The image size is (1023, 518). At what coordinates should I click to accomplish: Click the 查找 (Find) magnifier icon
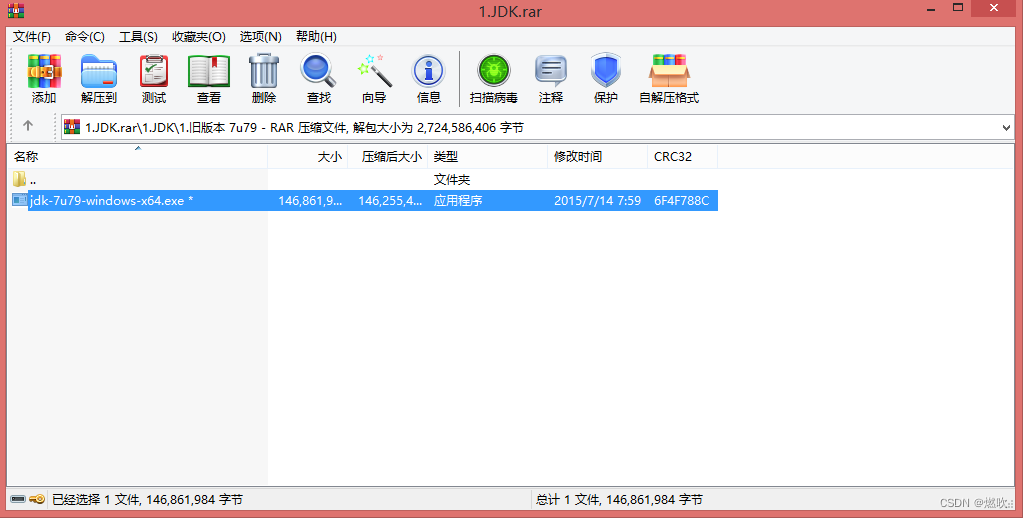coord(318,71)
